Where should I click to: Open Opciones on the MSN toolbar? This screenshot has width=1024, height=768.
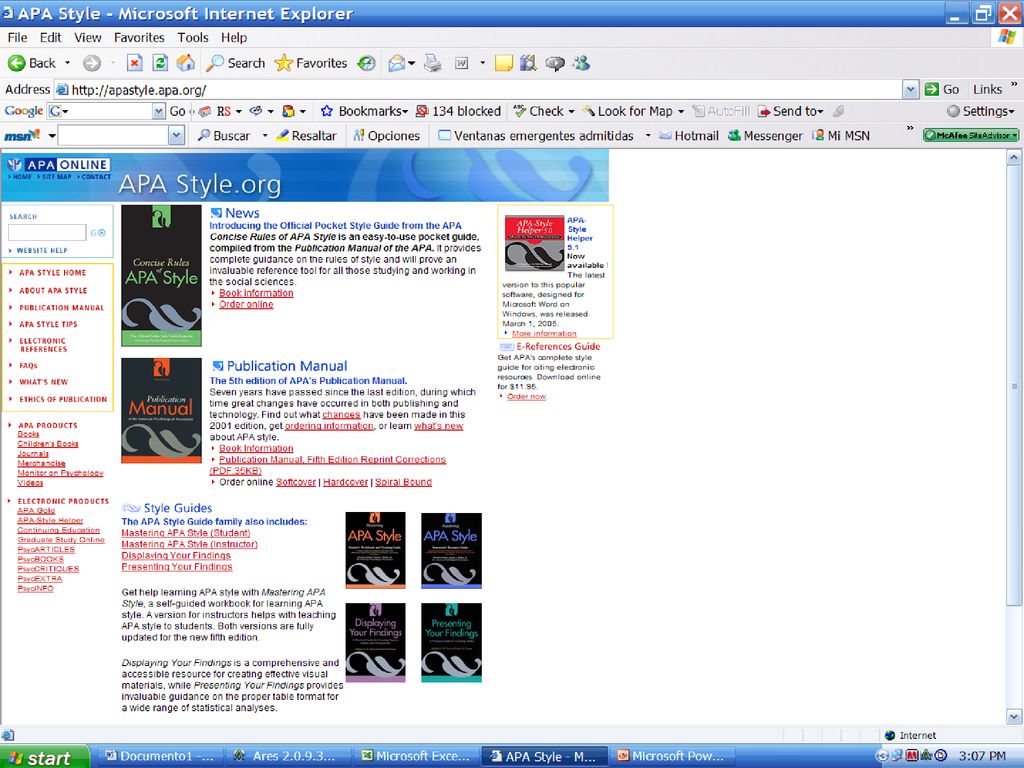coord(386,135)
